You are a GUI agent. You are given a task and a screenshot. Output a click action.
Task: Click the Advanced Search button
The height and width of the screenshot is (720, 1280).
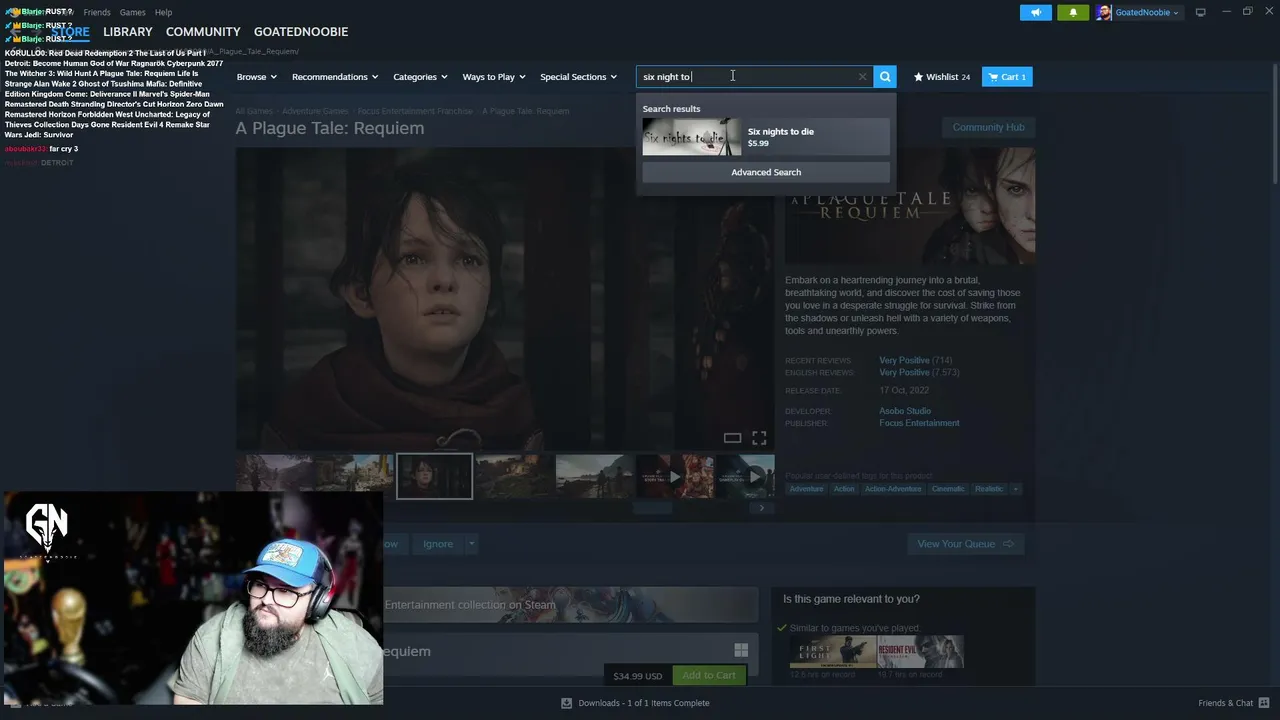pyautogui.click(x=766, y=172)
